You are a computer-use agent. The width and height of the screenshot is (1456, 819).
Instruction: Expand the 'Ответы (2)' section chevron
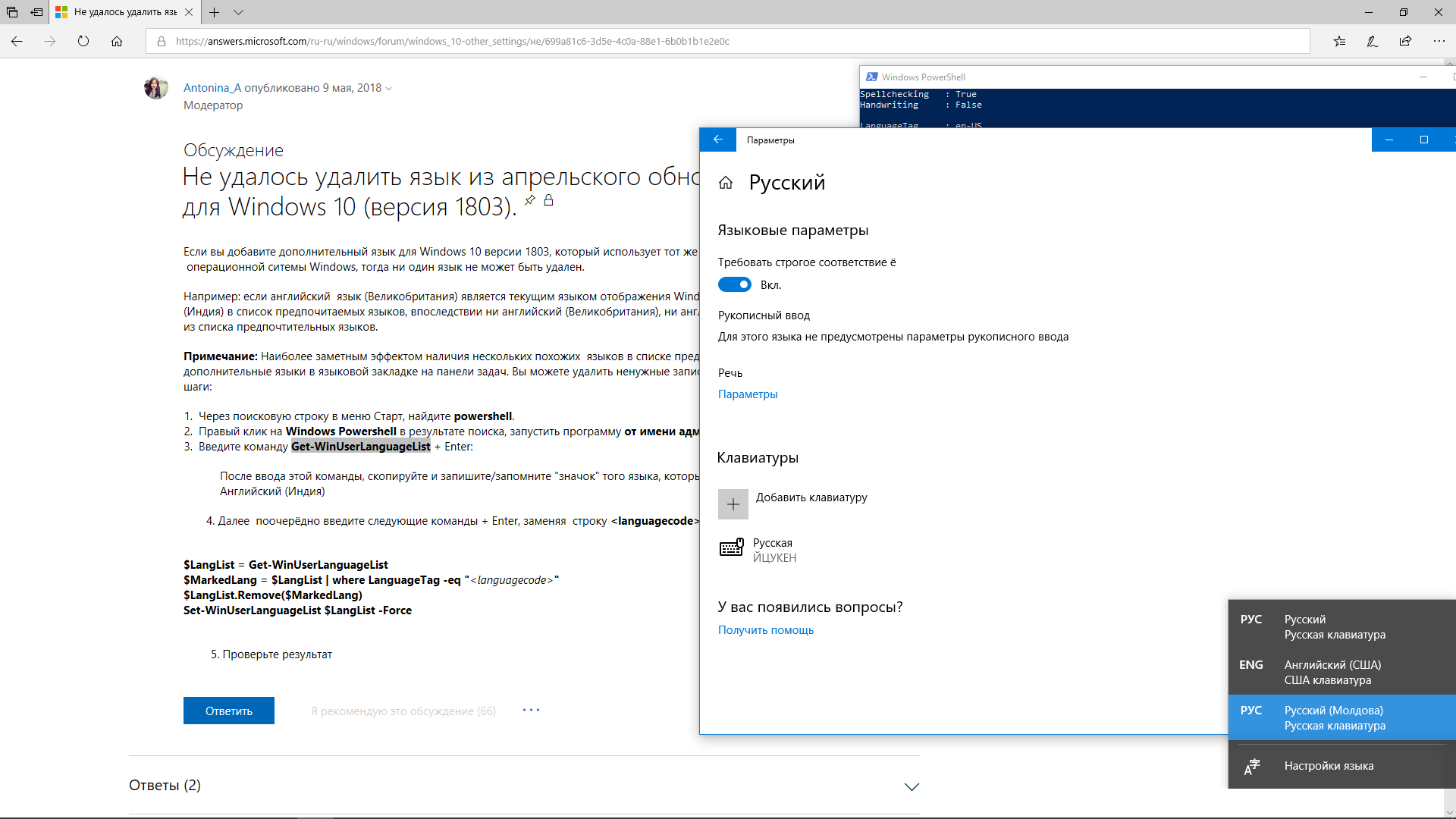click(x=912, y=787)
